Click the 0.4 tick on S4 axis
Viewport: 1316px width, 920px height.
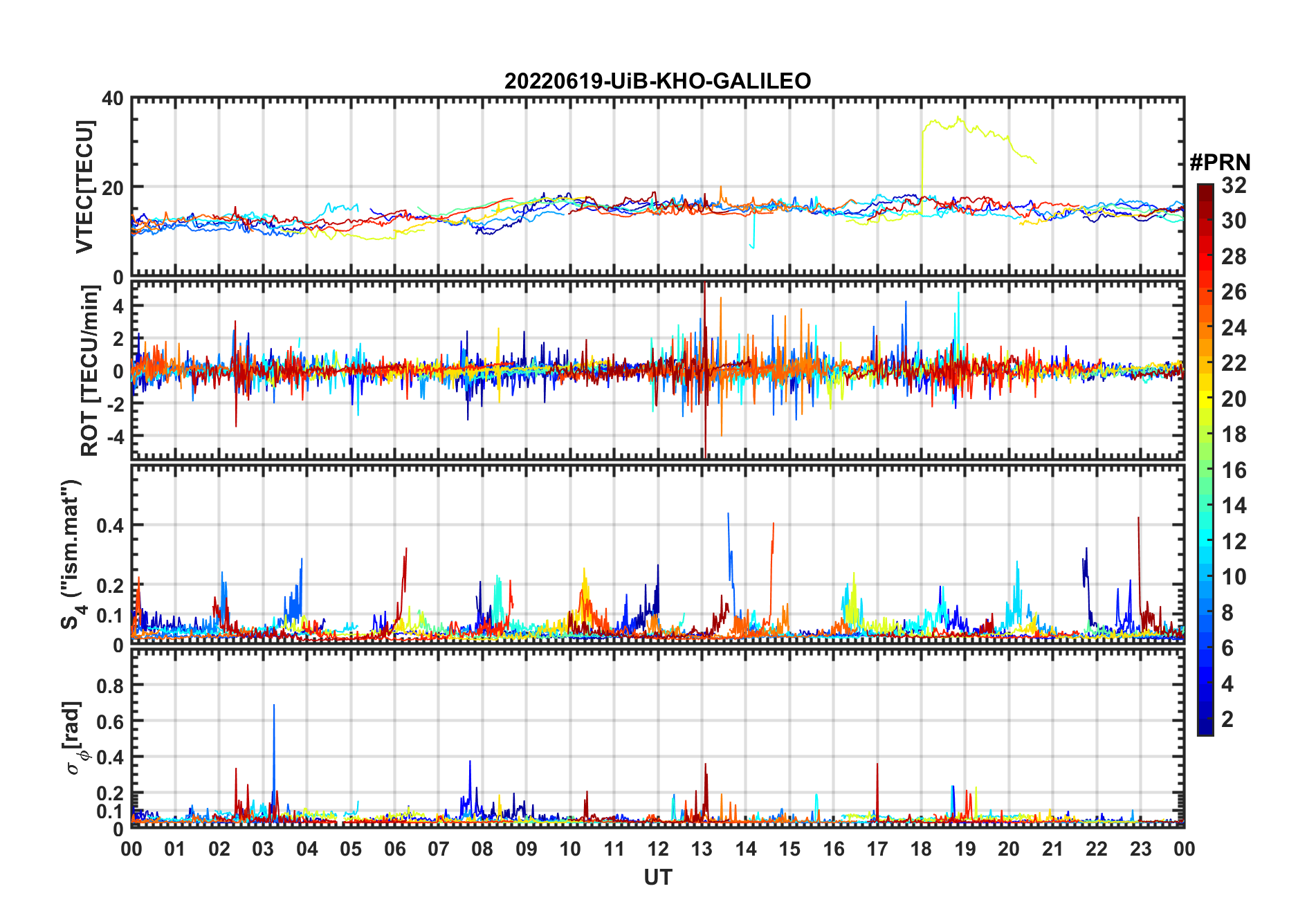click(x=111, y=525)
